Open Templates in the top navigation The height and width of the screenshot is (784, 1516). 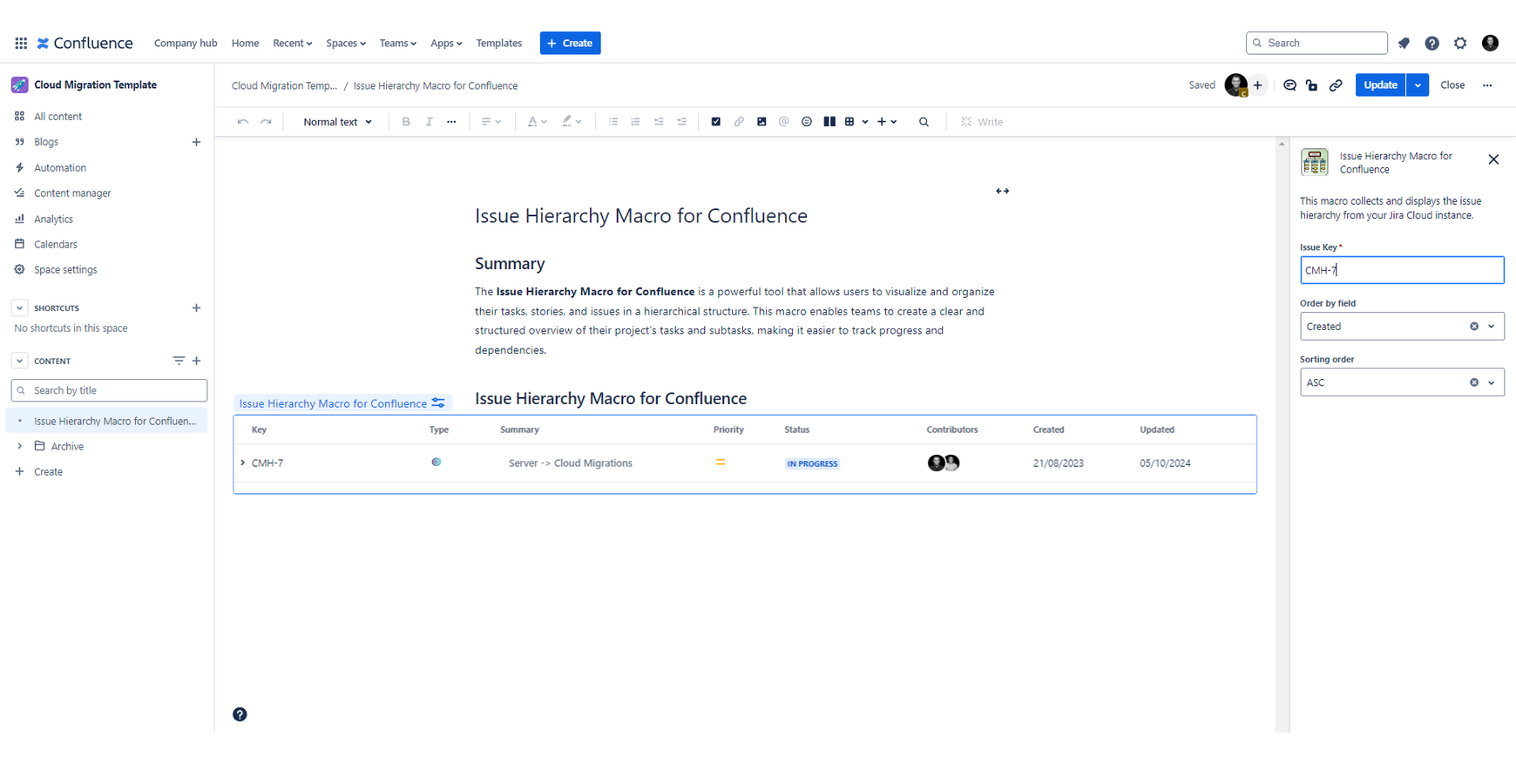pos(499,43)
